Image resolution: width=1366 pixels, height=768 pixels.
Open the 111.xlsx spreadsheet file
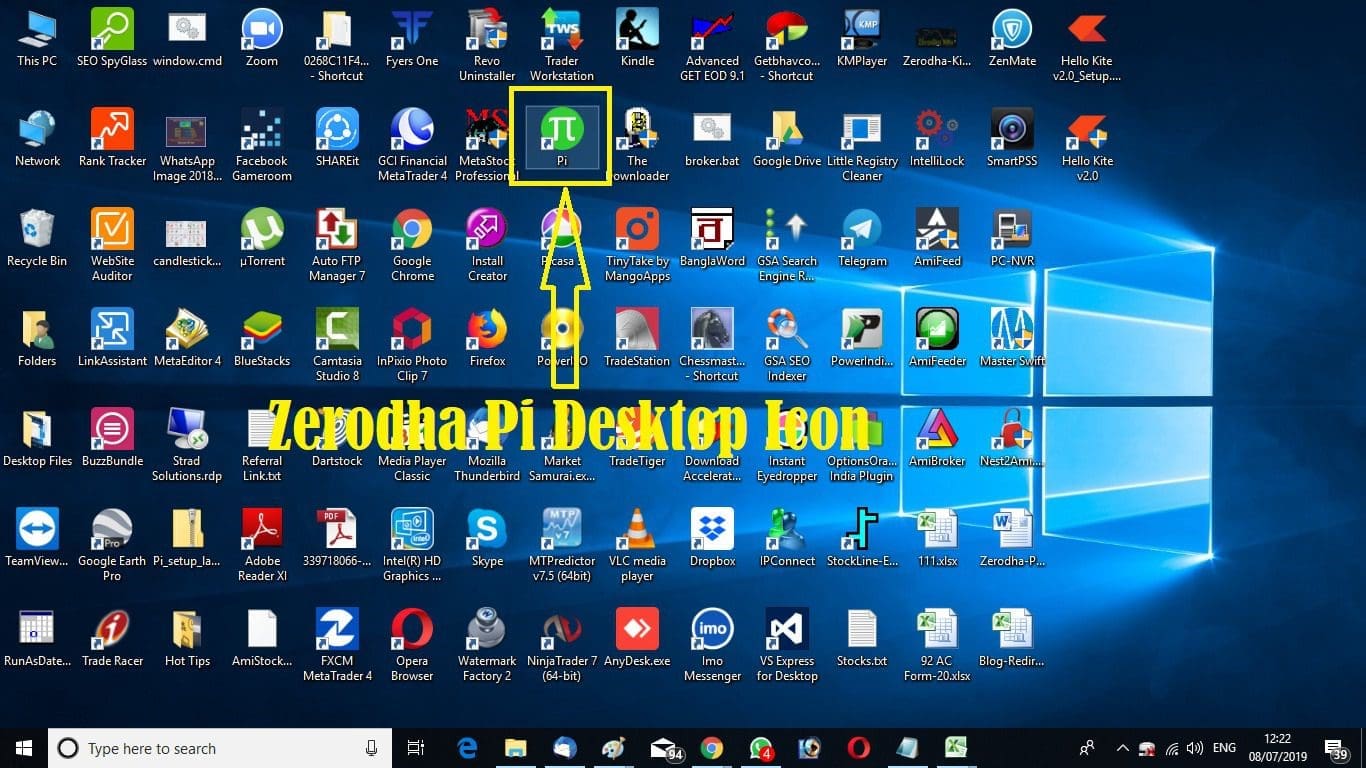937,537
